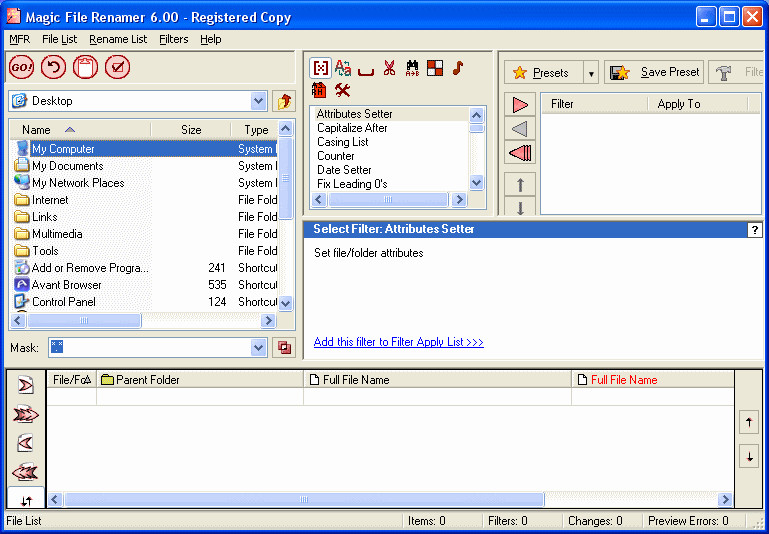Select My Computer in file list

(145, 149)
